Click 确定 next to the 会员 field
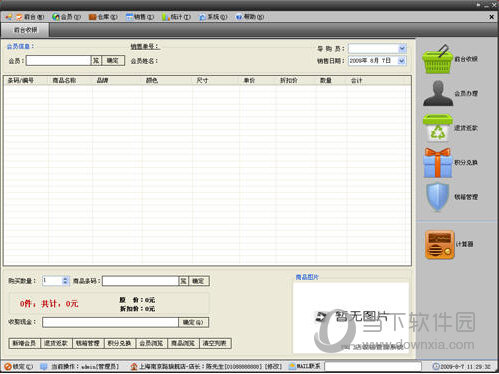This screenshot has width=499, height=374. pyautogui.click(x=113, y=61)
